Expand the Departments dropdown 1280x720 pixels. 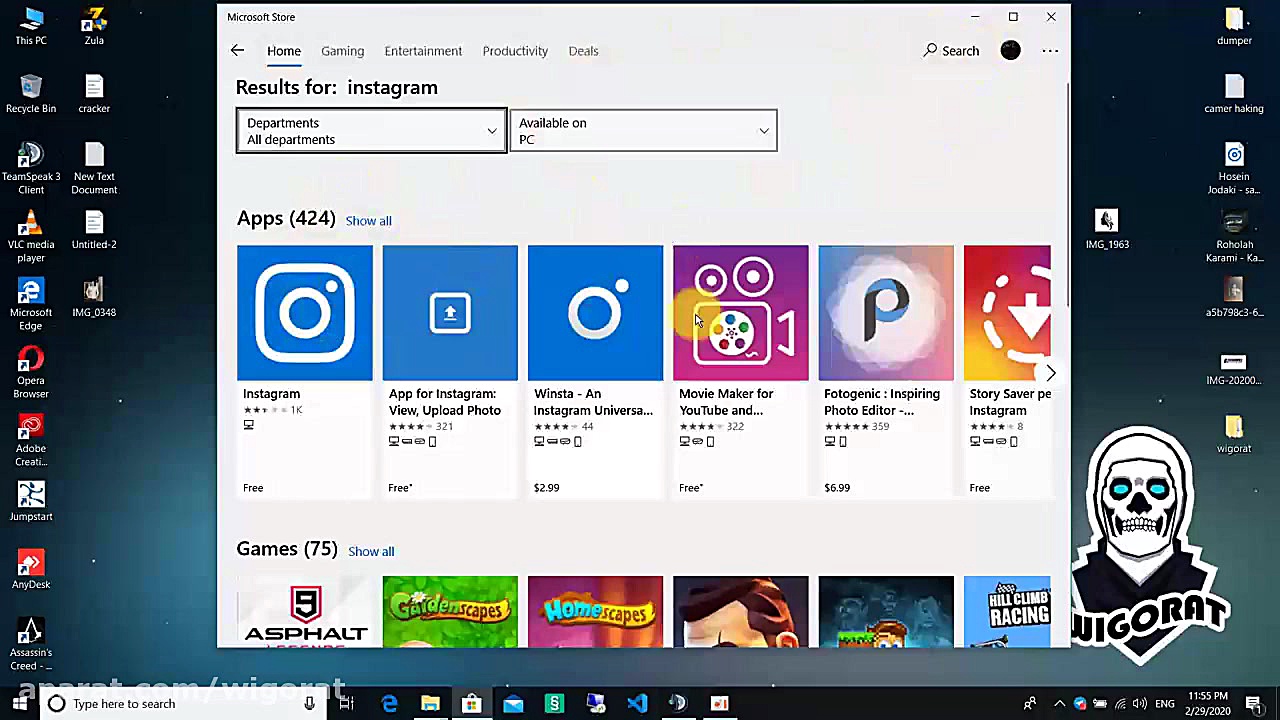pos(371,131)
